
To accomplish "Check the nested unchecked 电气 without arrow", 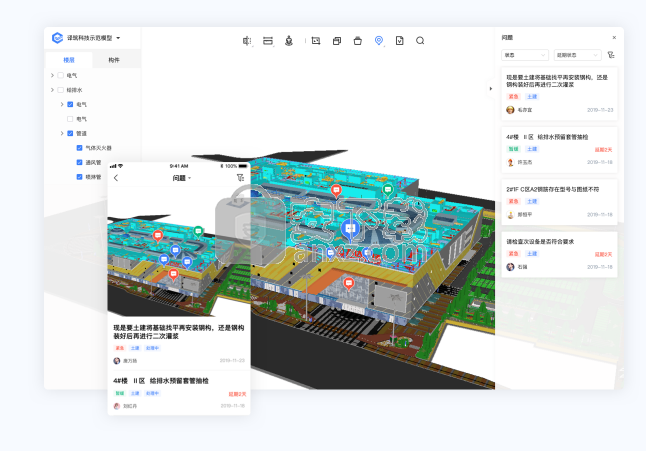I will point(70,119).
